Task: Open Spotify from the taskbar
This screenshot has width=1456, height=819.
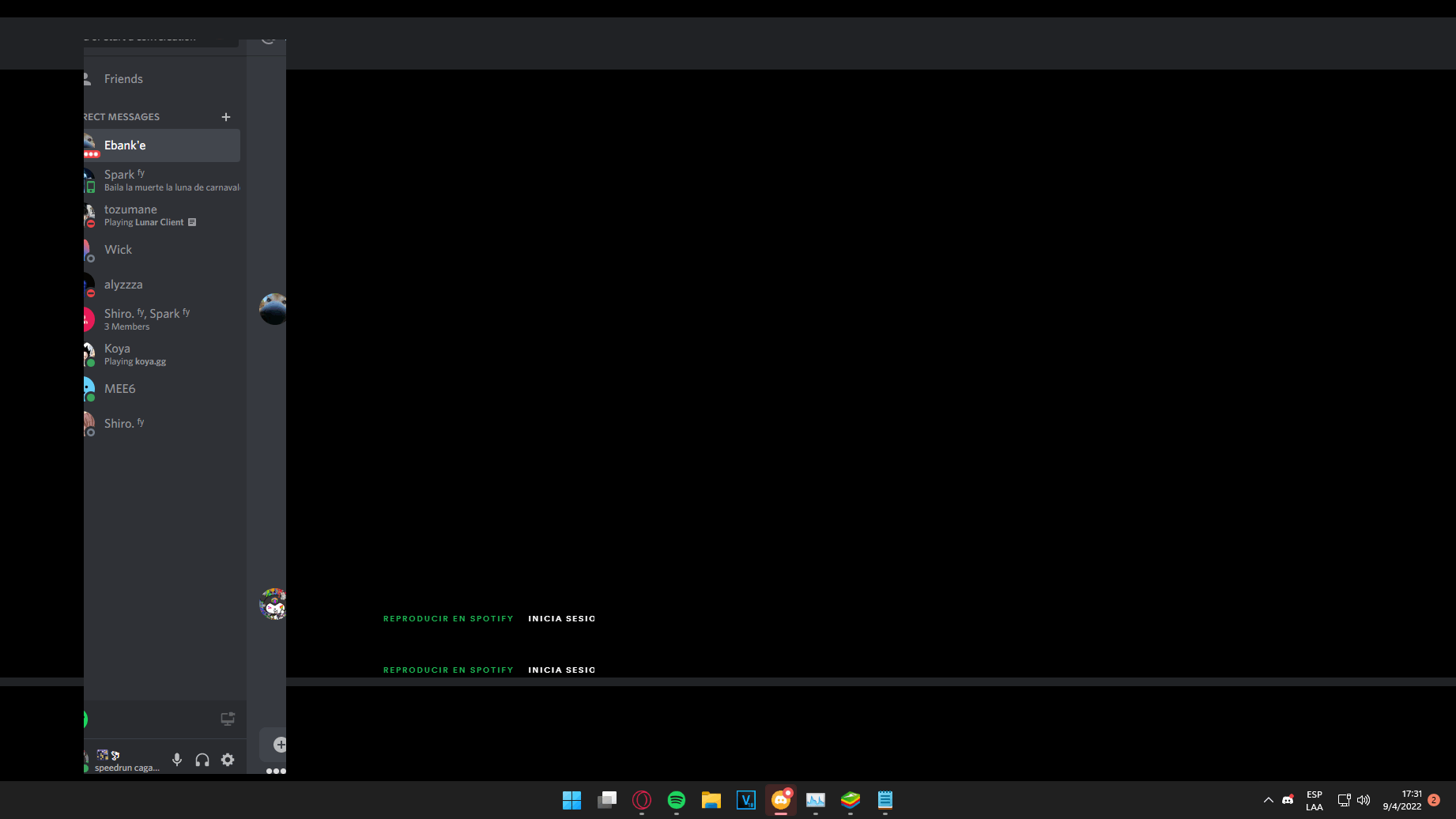Action: (676, 800)
